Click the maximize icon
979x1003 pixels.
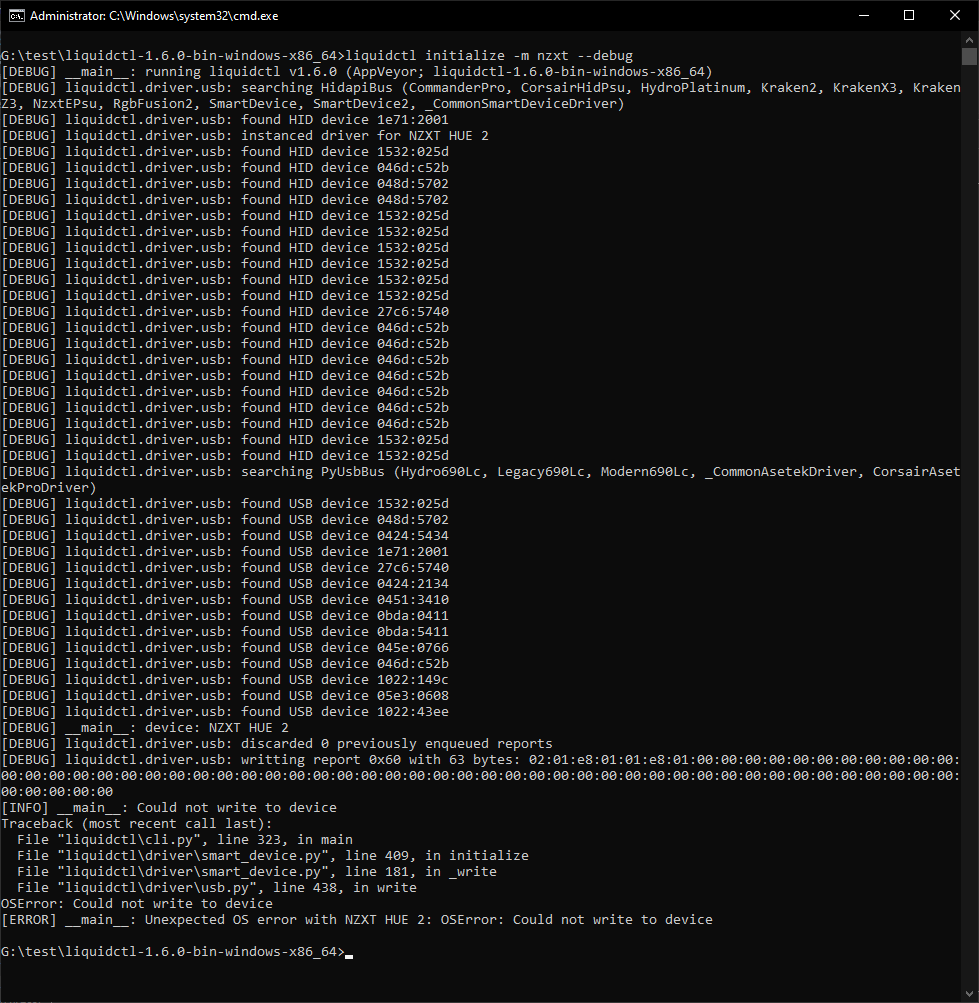tap(908, 15)
